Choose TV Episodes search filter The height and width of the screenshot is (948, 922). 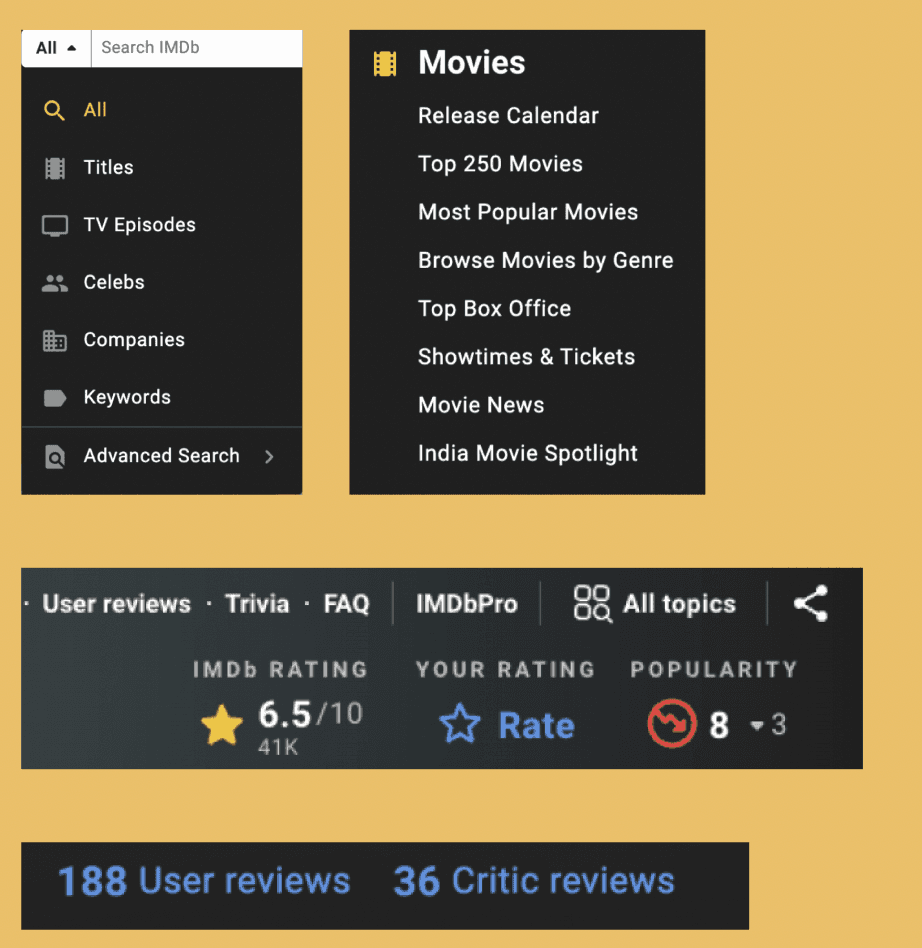click(x=161, y=225)
